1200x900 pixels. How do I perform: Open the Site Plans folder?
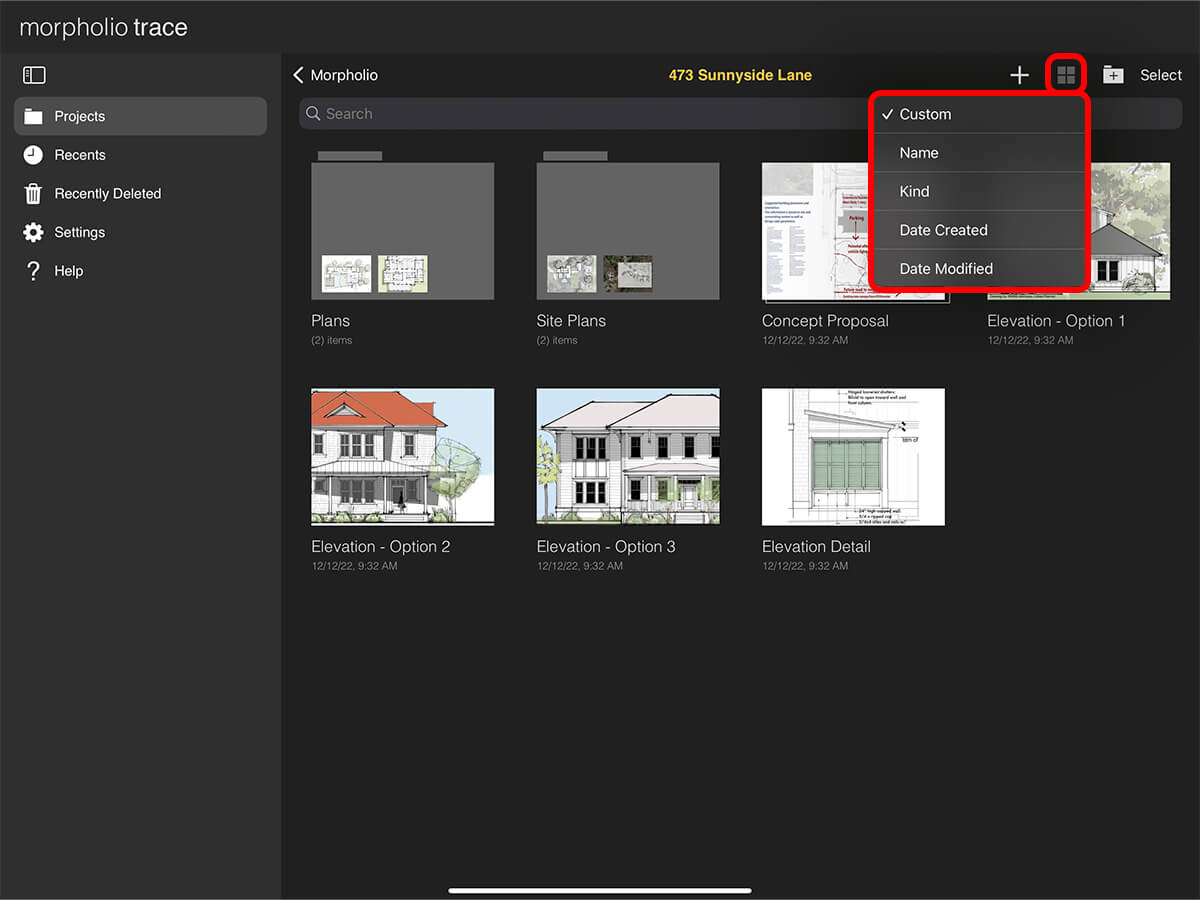(627, 230)
